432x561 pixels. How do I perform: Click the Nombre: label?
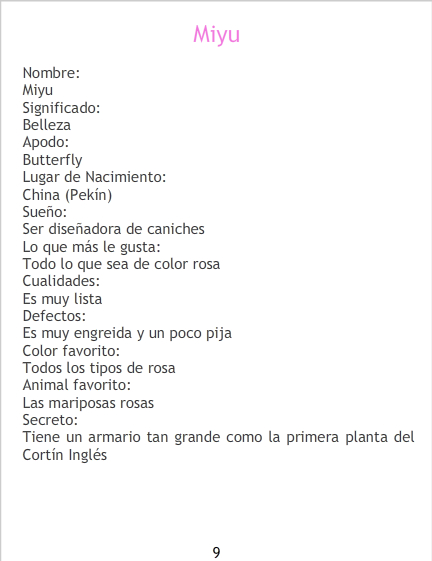[x=51, y=73]
